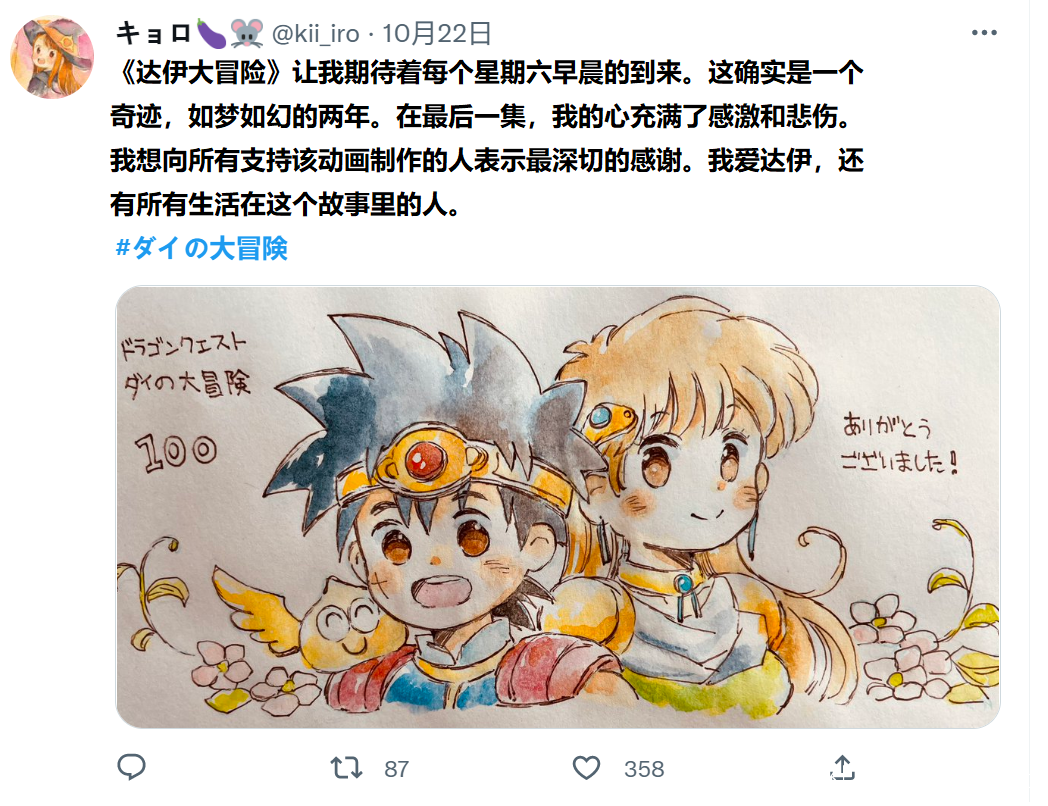Open the #ダイの大冒険 hashtag link
Viewport: 1048px width, 806px height.
(201, 248)
